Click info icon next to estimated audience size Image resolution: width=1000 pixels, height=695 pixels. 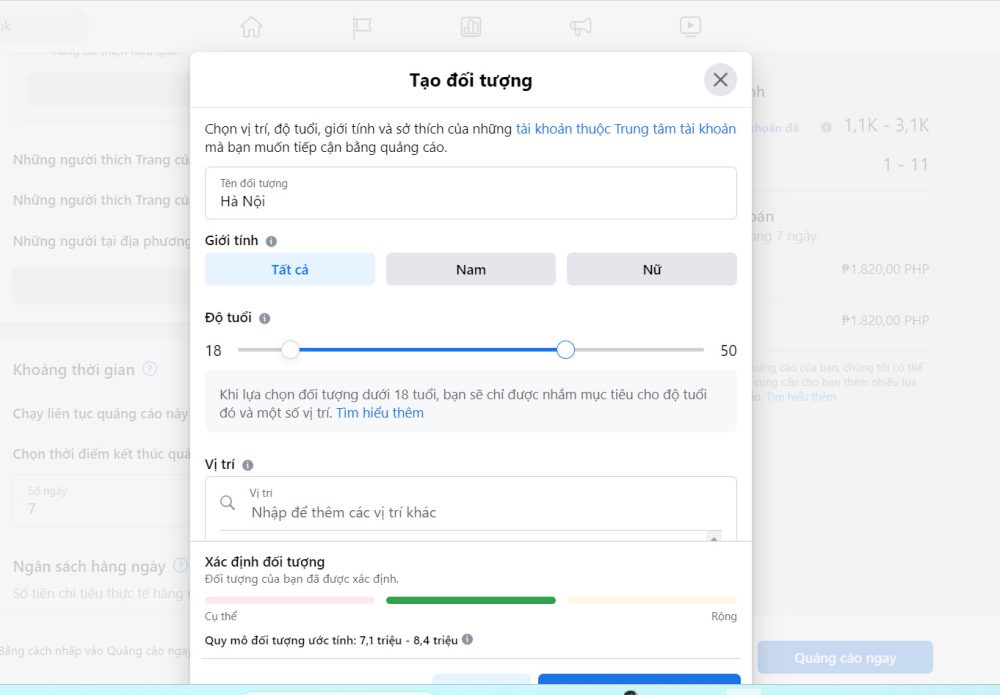[x=467, y=639]
